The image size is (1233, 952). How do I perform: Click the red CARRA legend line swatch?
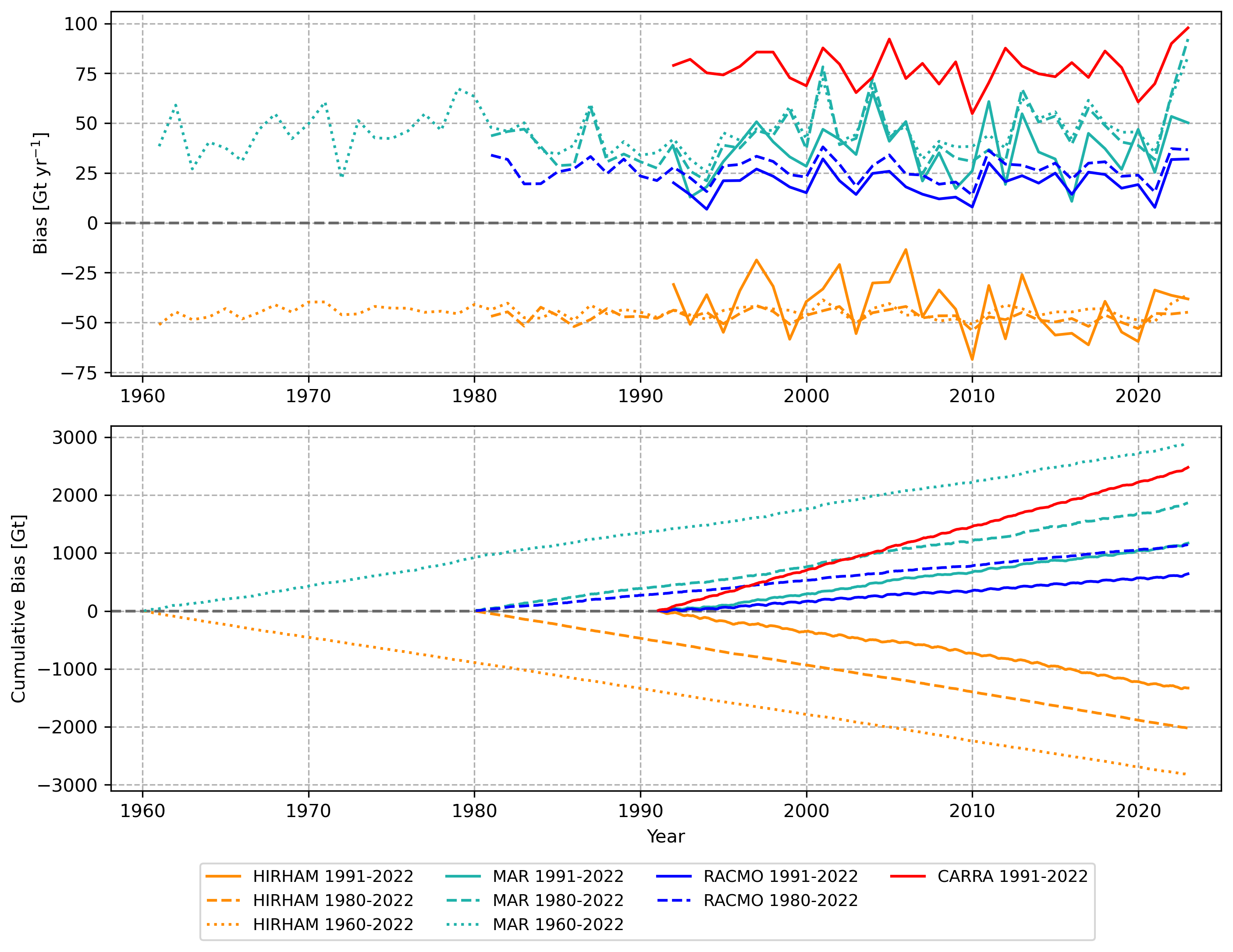[908, 876]
